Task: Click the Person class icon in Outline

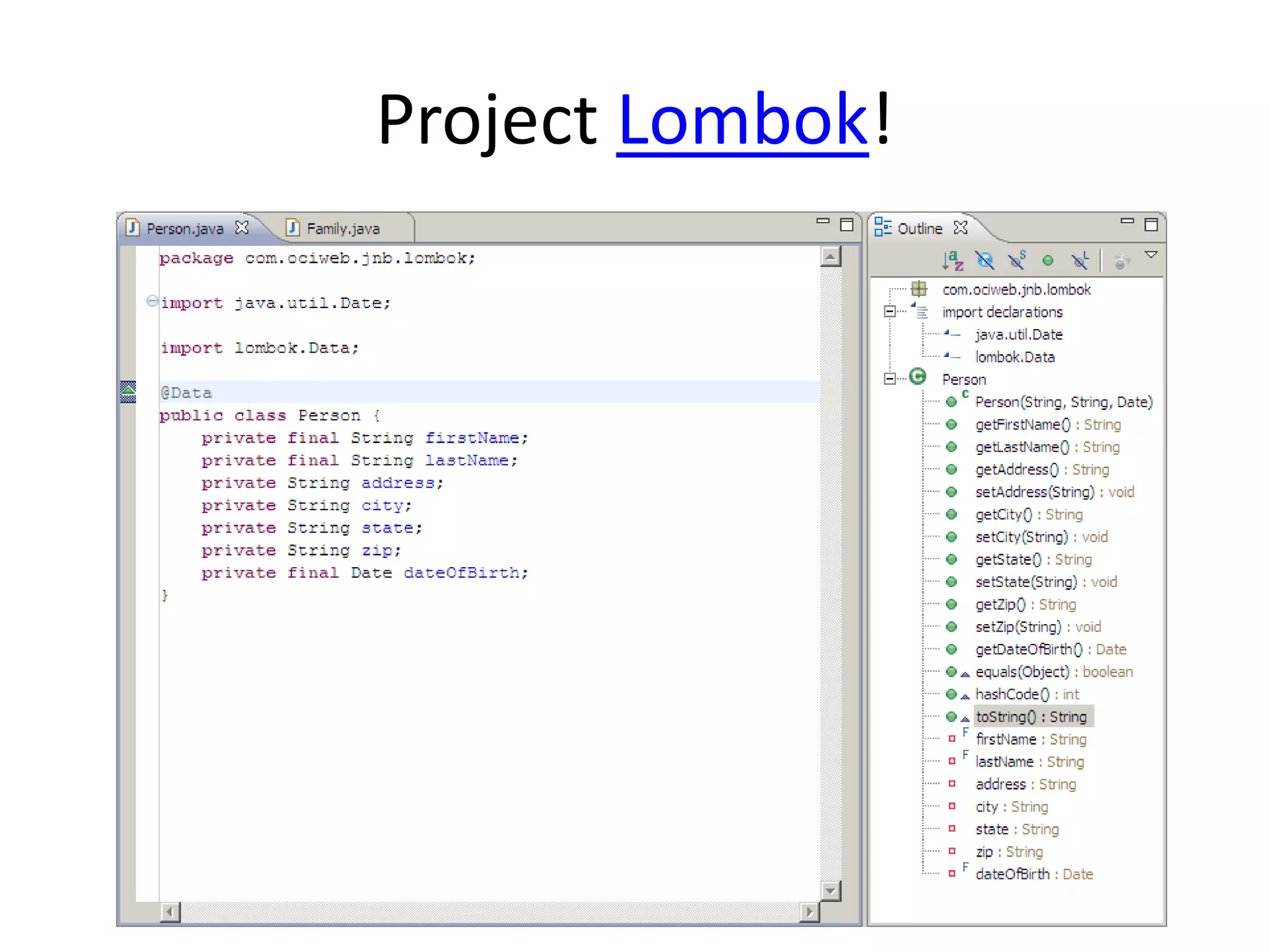Action: (918, 377)
